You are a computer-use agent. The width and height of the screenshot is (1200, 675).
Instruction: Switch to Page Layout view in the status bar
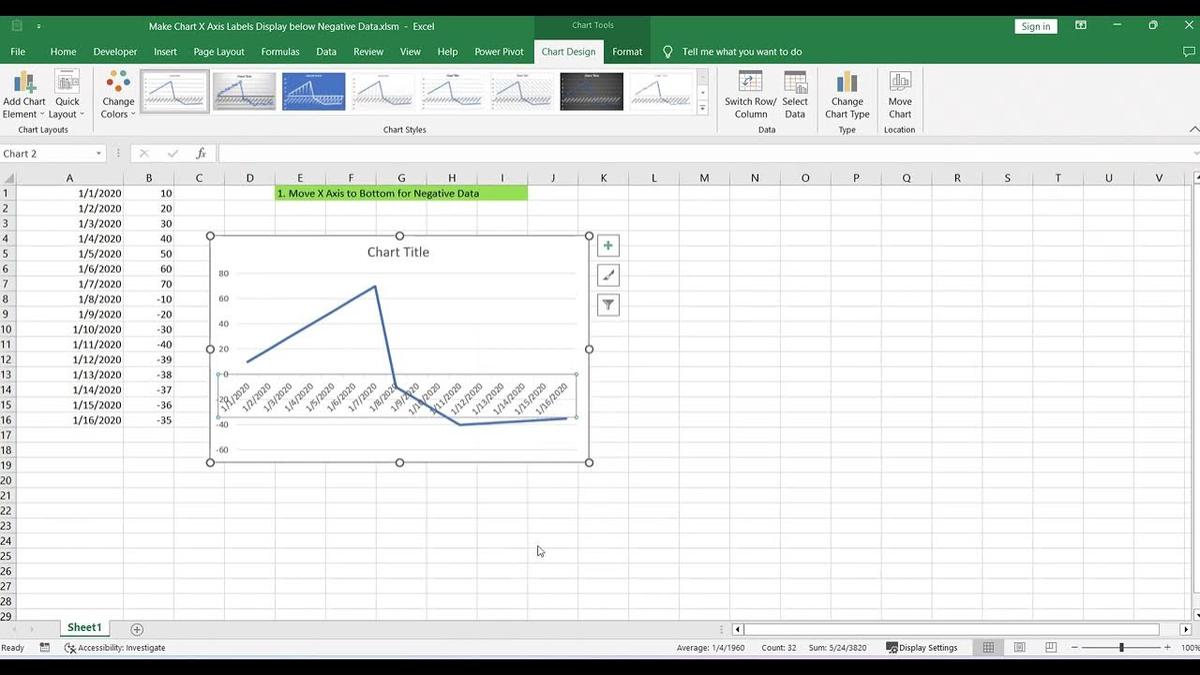(x=1019, y=647)
